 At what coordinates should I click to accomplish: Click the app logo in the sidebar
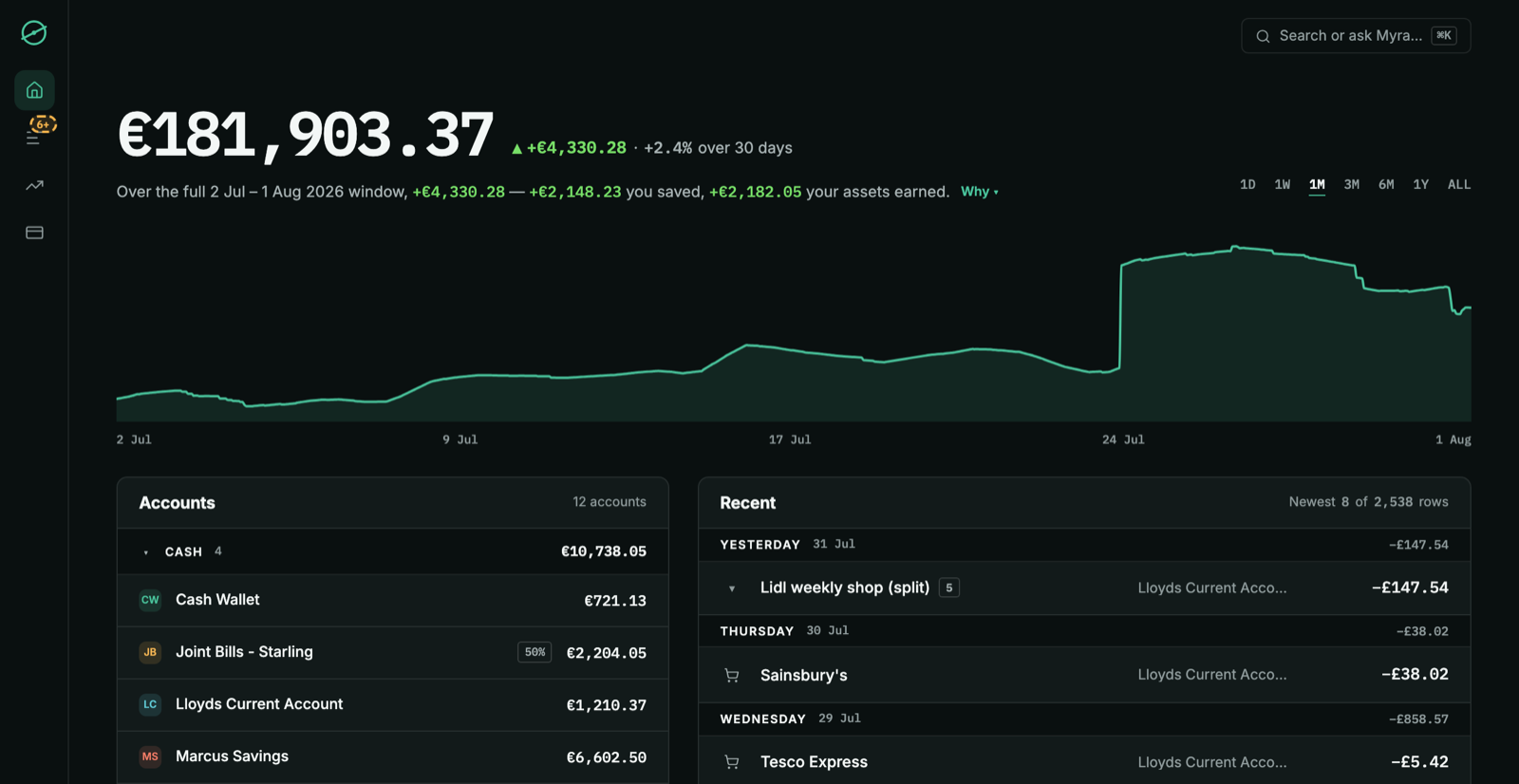[x=34, y=33]
